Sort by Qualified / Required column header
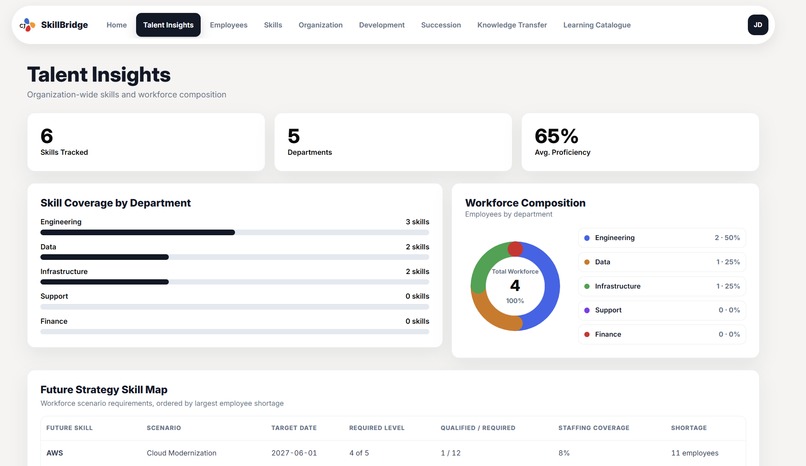The height and width of the screenshot is (466, 806). [x=478, y=428]
